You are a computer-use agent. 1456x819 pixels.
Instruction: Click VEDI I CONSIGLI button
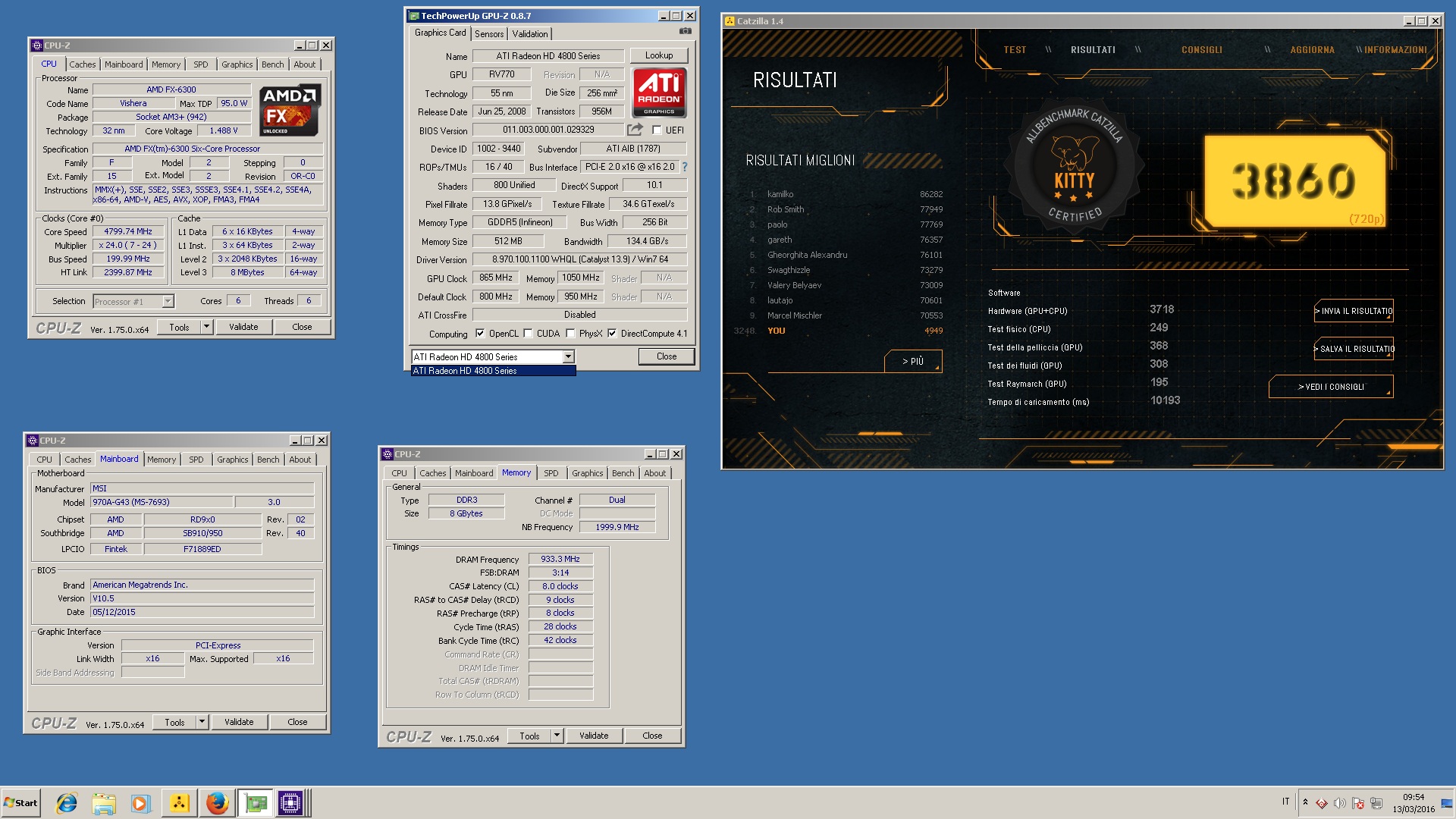[1331, 387]
